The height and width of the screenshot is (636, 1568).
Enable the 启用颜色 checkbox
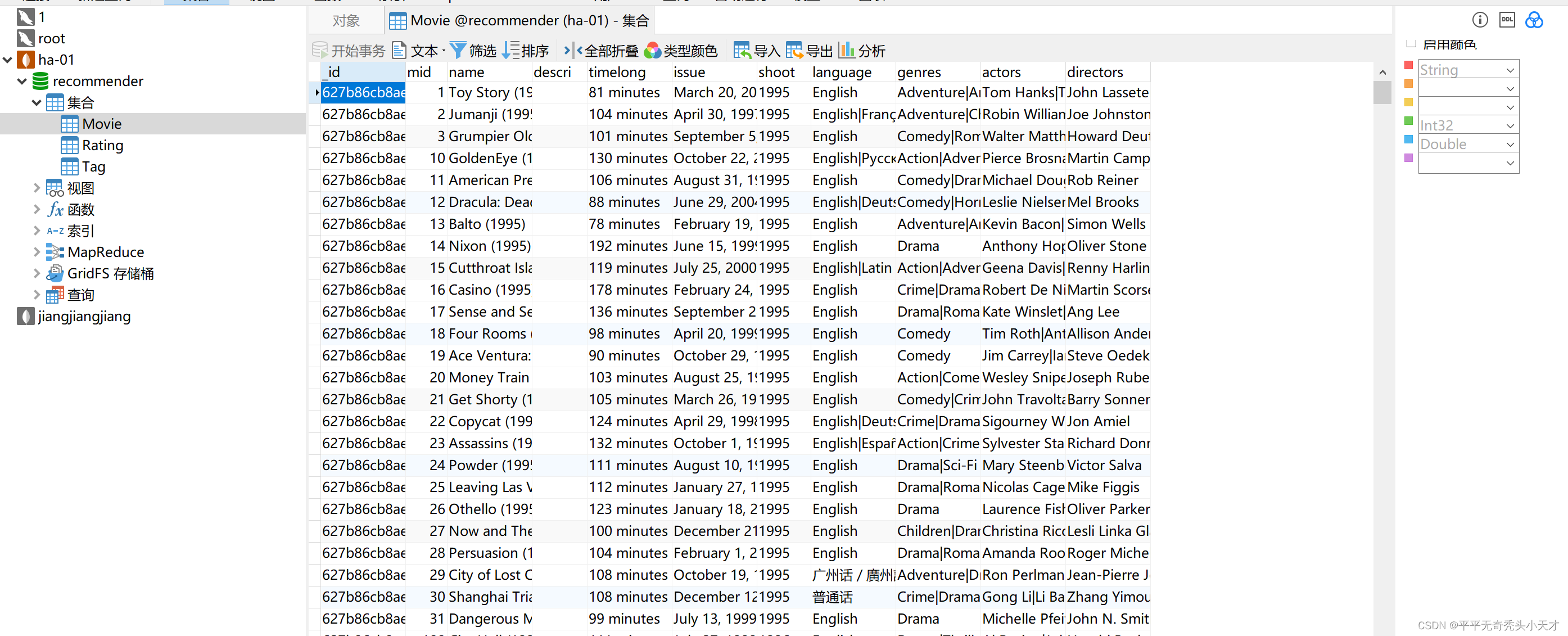pyautogui.click(x=1412, y=43)
